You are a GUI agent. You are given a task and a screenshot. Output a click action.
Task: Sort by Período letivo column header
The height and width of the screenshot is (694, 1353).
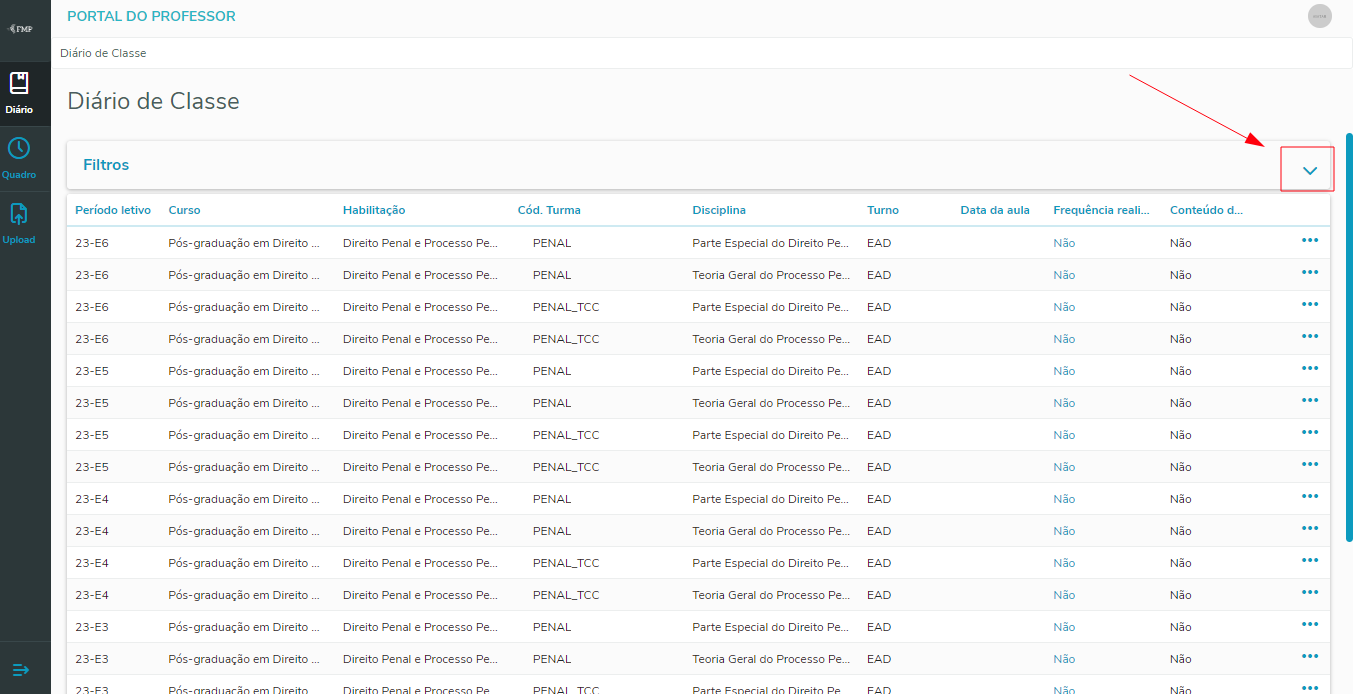113,210
